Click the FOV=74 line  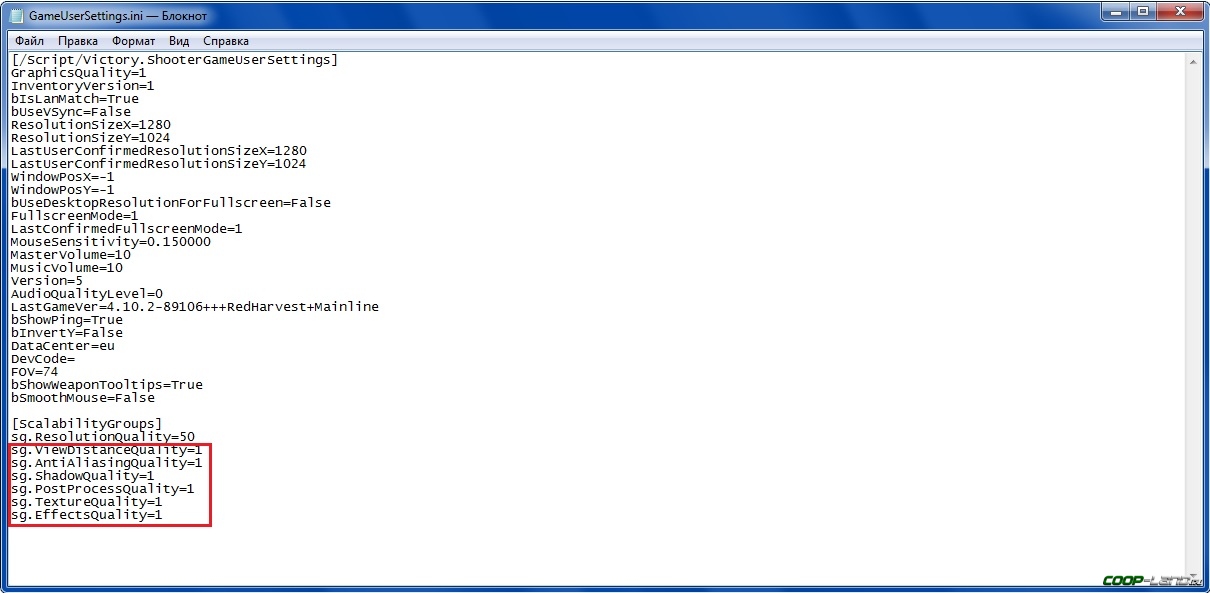point(34,372)
